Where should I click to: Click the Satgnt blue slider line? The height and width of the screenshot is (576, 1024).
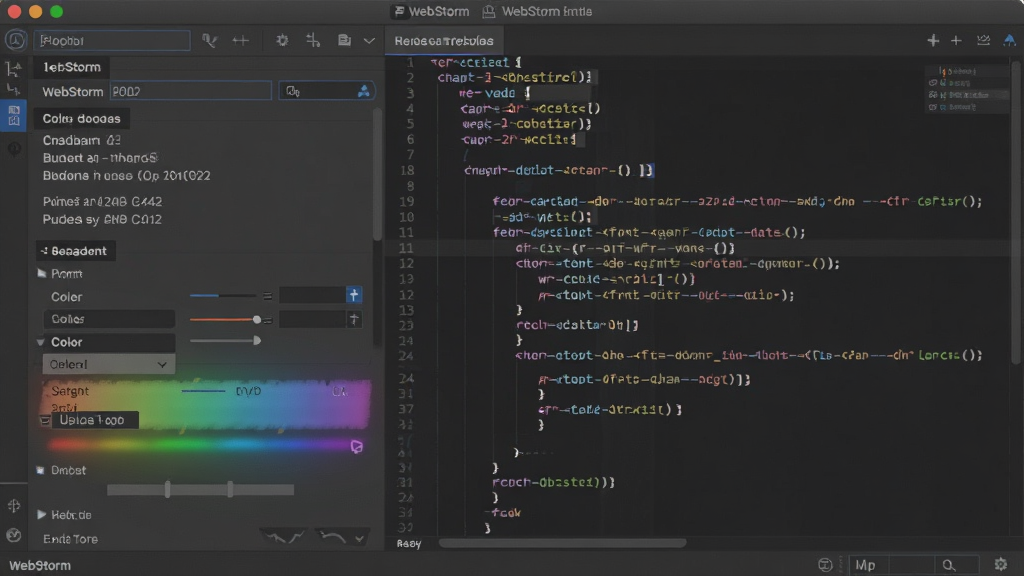(x=203, y=391)
